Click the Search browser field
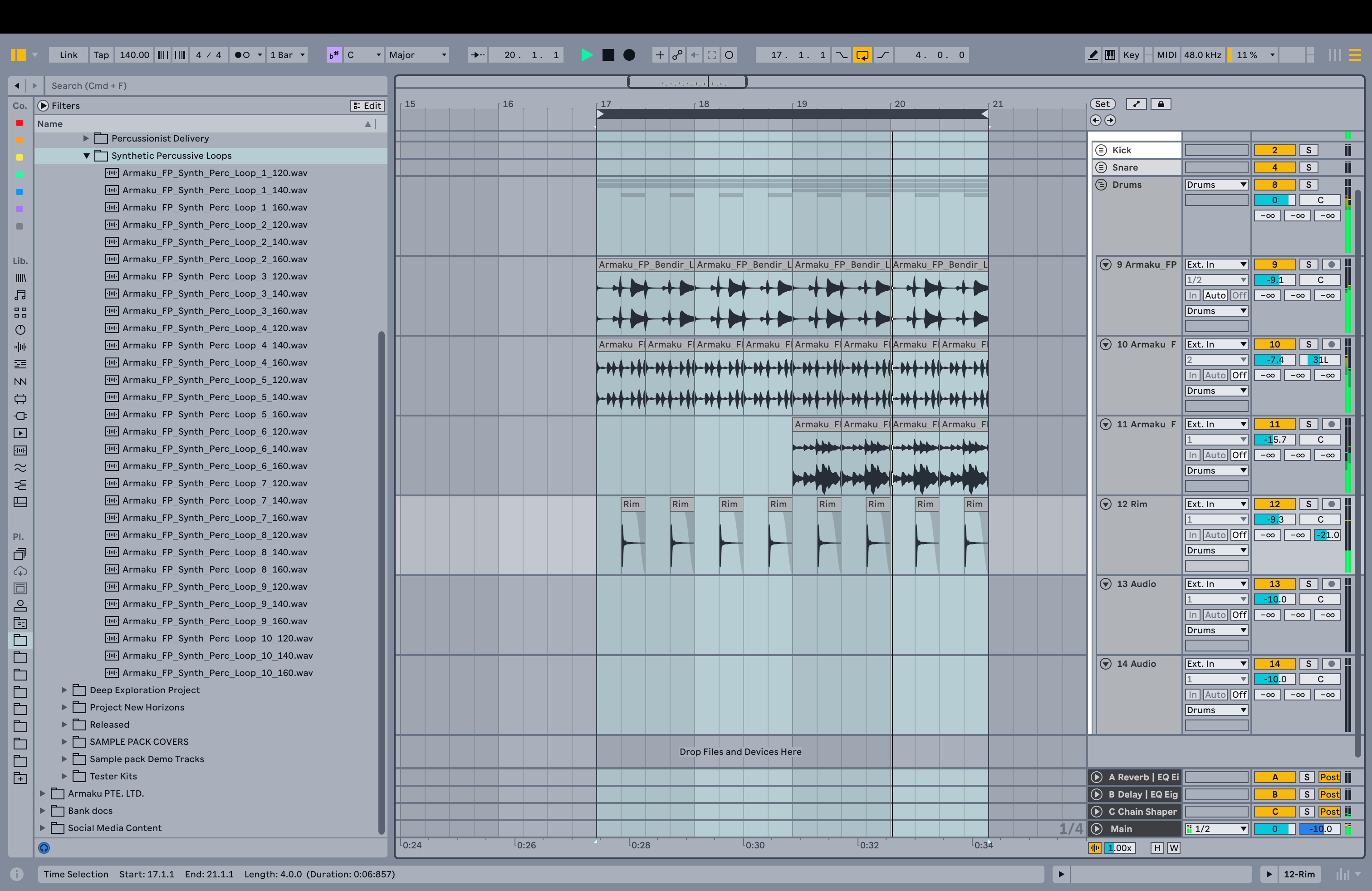Viewport: 1372px width, 891px height. coord(213,86)
